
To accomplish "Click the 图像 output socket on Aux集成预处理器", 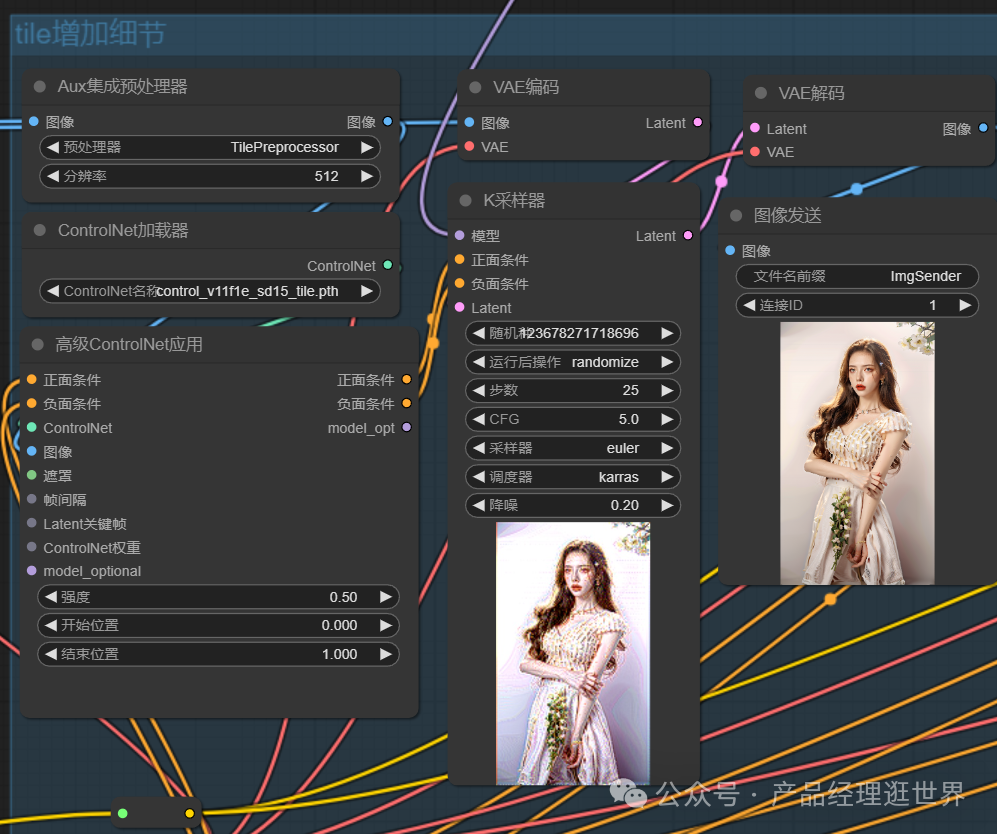I will 388,122.
